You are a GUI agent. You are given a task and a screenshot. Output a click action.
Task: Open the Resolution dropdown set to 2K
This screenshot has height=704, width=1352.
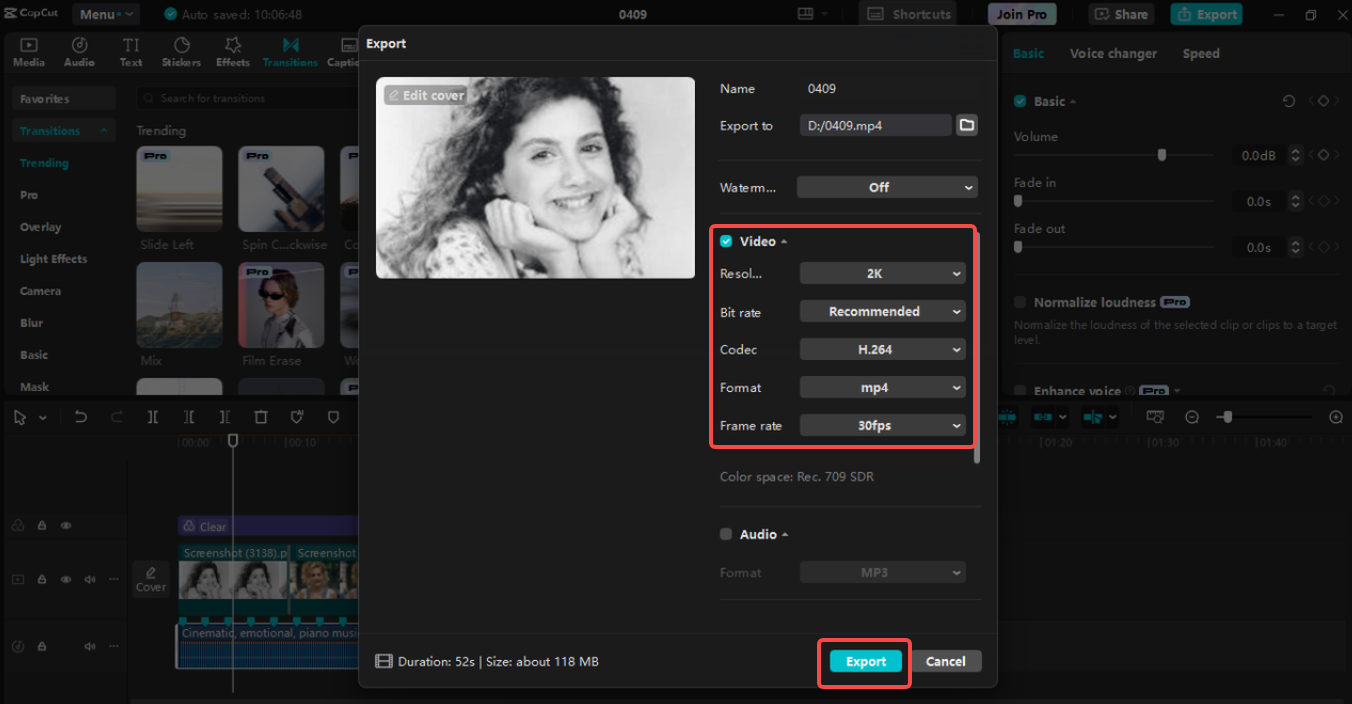(882, 273)
